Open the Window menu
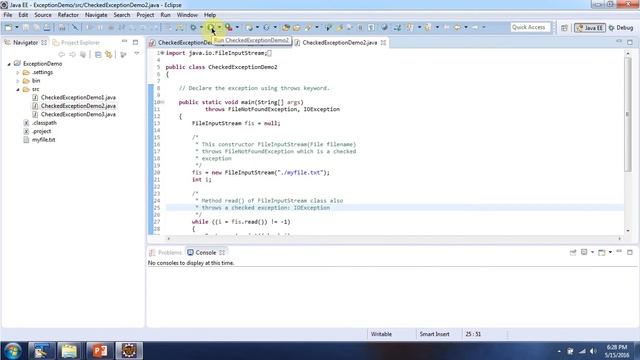The height and width of the screenshot is (360, 640). [x=187, y=15]
